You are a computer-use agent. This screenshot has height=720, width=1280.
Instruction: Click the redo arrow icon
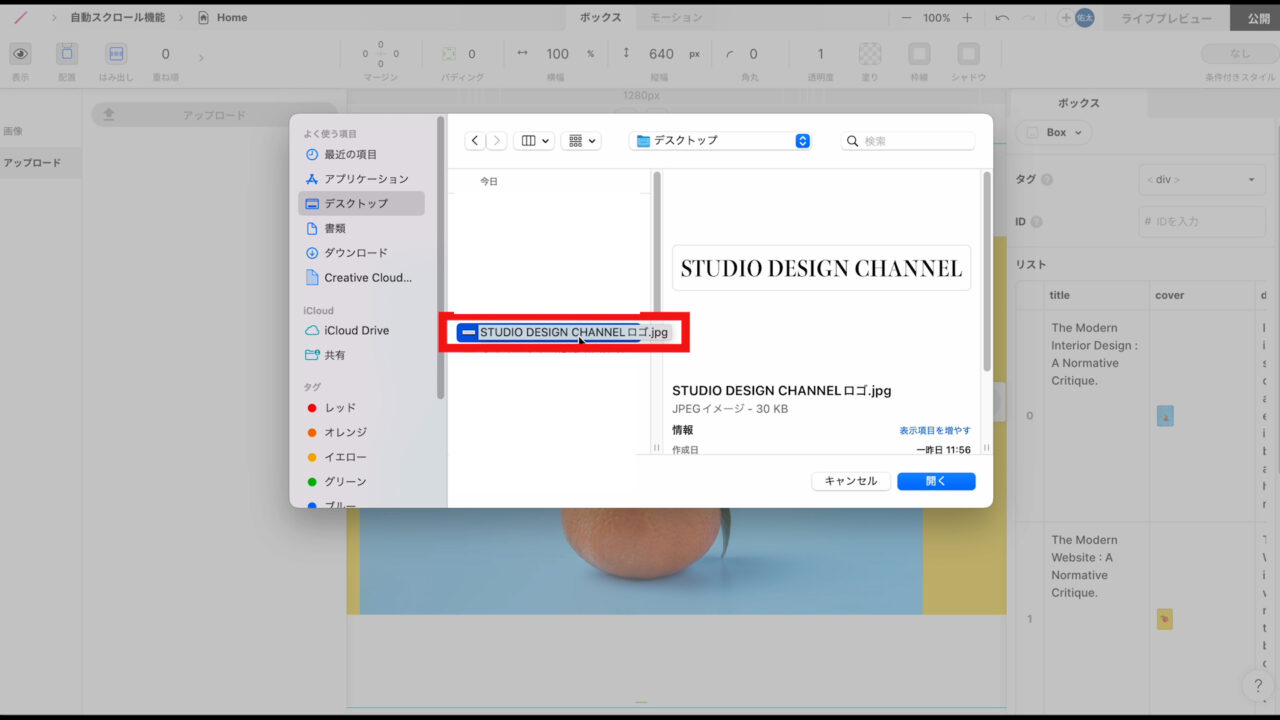click(1030, 18)
